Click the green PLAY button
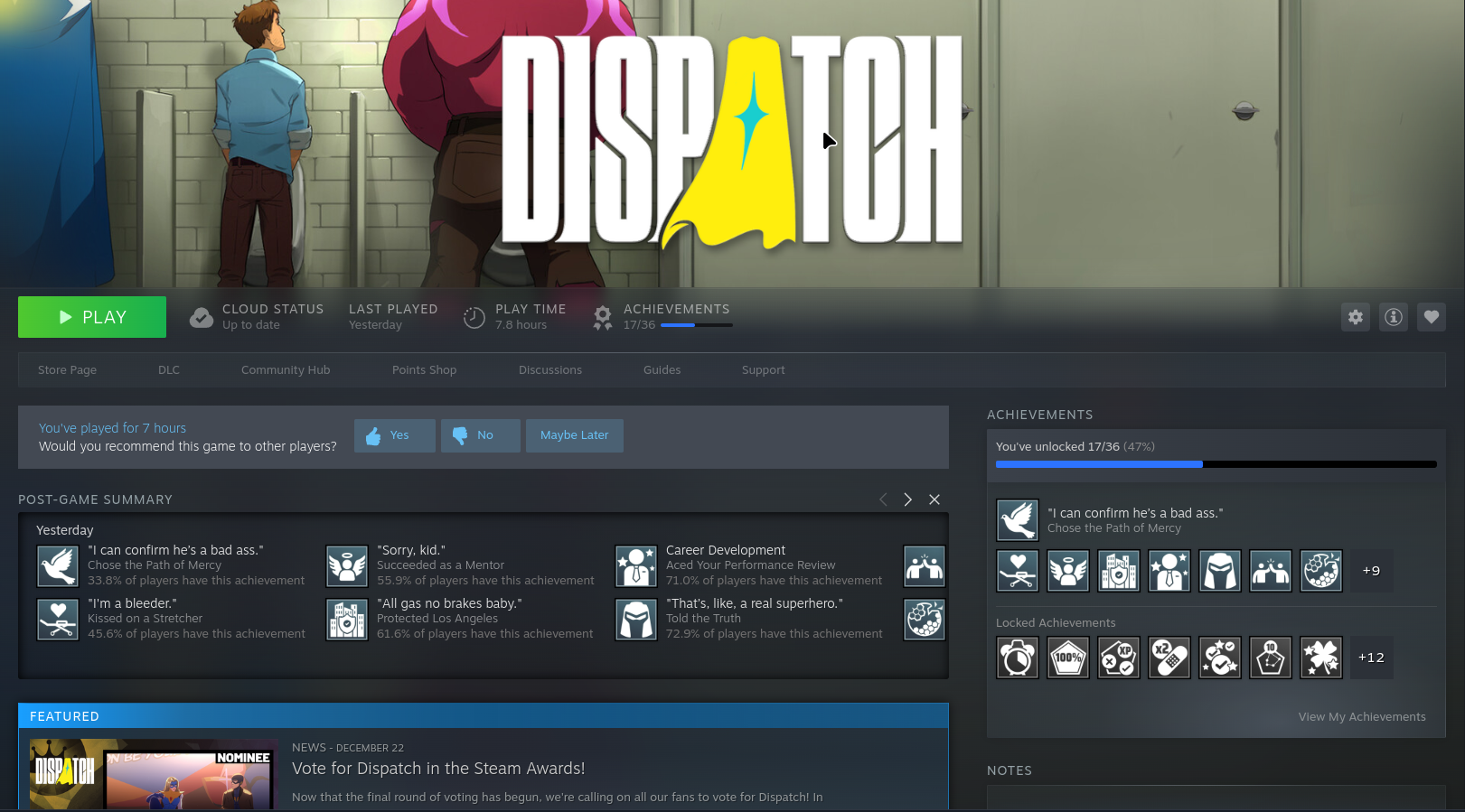 (x=92, y=317)
